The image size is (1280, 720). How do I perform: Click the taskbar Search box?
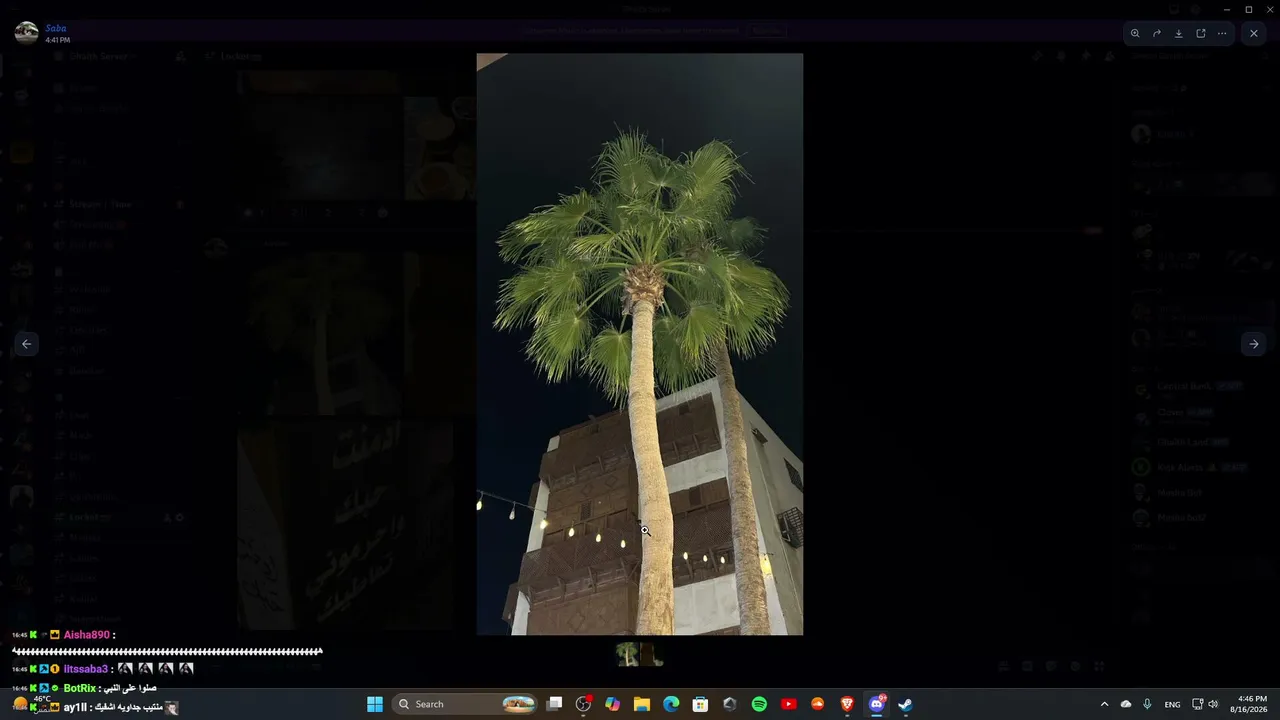(466, 704)
